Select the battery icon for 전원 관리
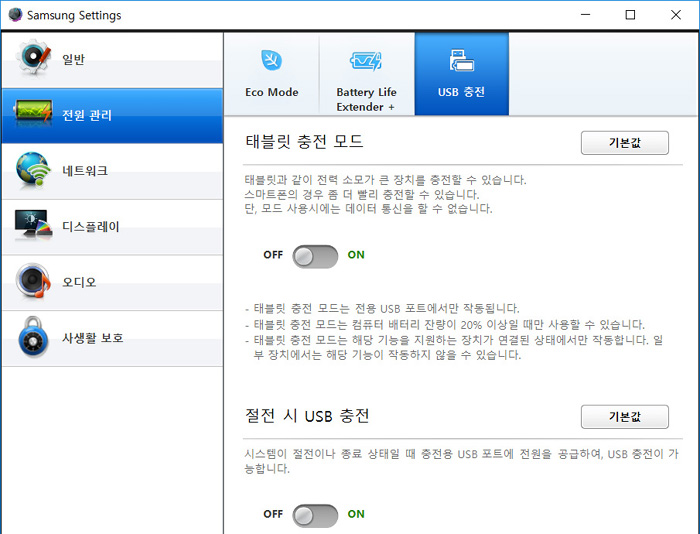The image size is (700, 534). coord(33,115)
